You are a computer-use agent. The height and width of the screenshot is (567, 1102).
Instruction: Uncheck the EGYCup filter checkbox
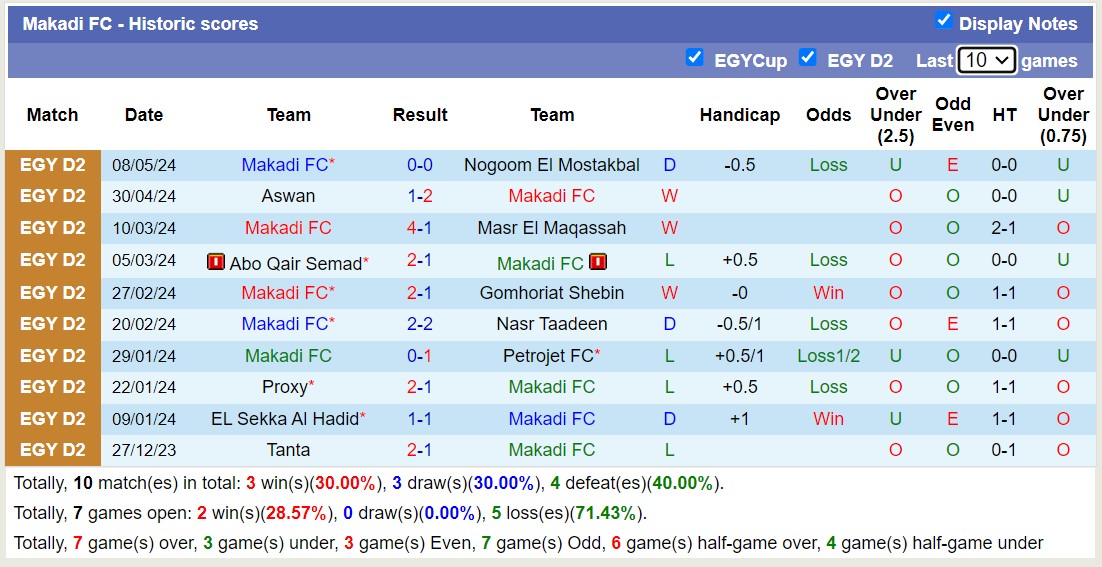(x=694, y=57)
